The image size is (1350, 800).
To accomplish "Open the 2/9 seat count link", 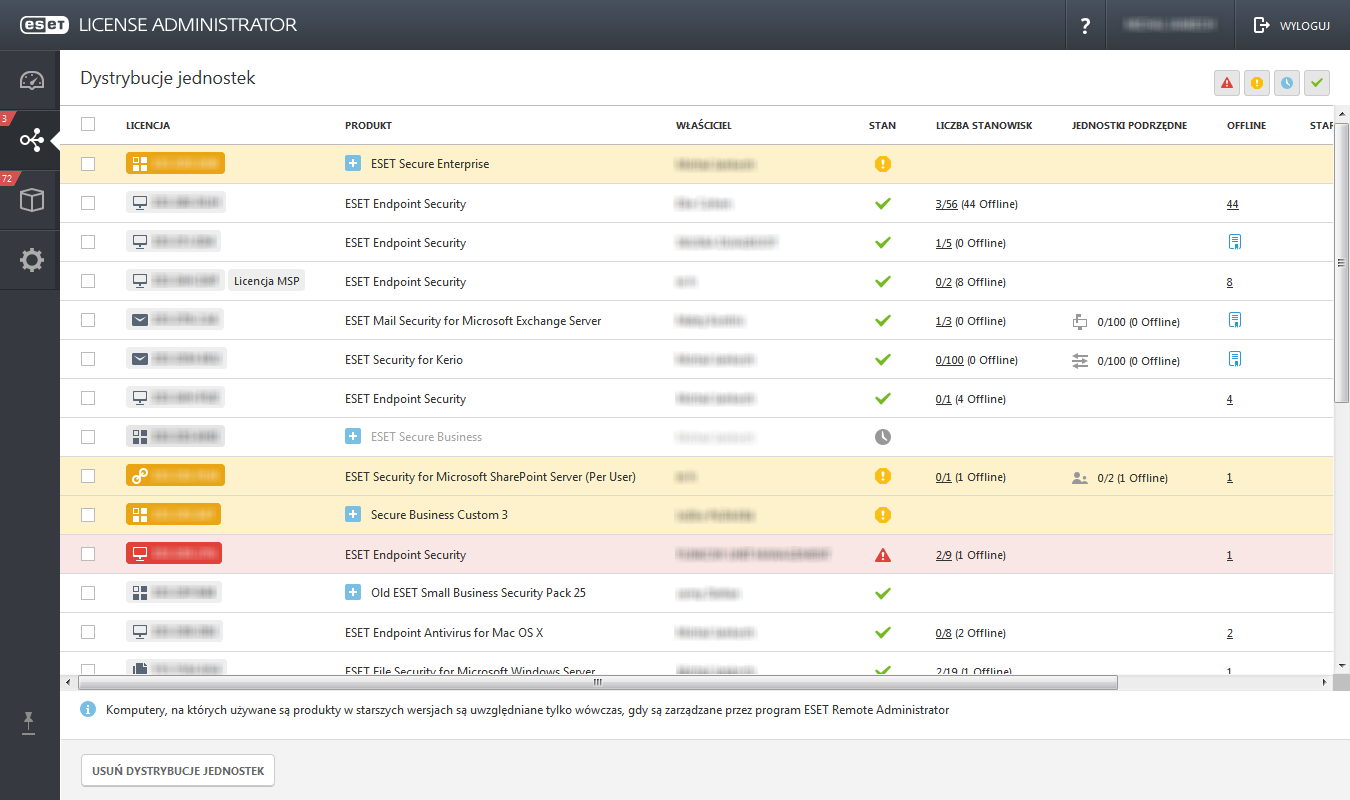I will (943, 555).
